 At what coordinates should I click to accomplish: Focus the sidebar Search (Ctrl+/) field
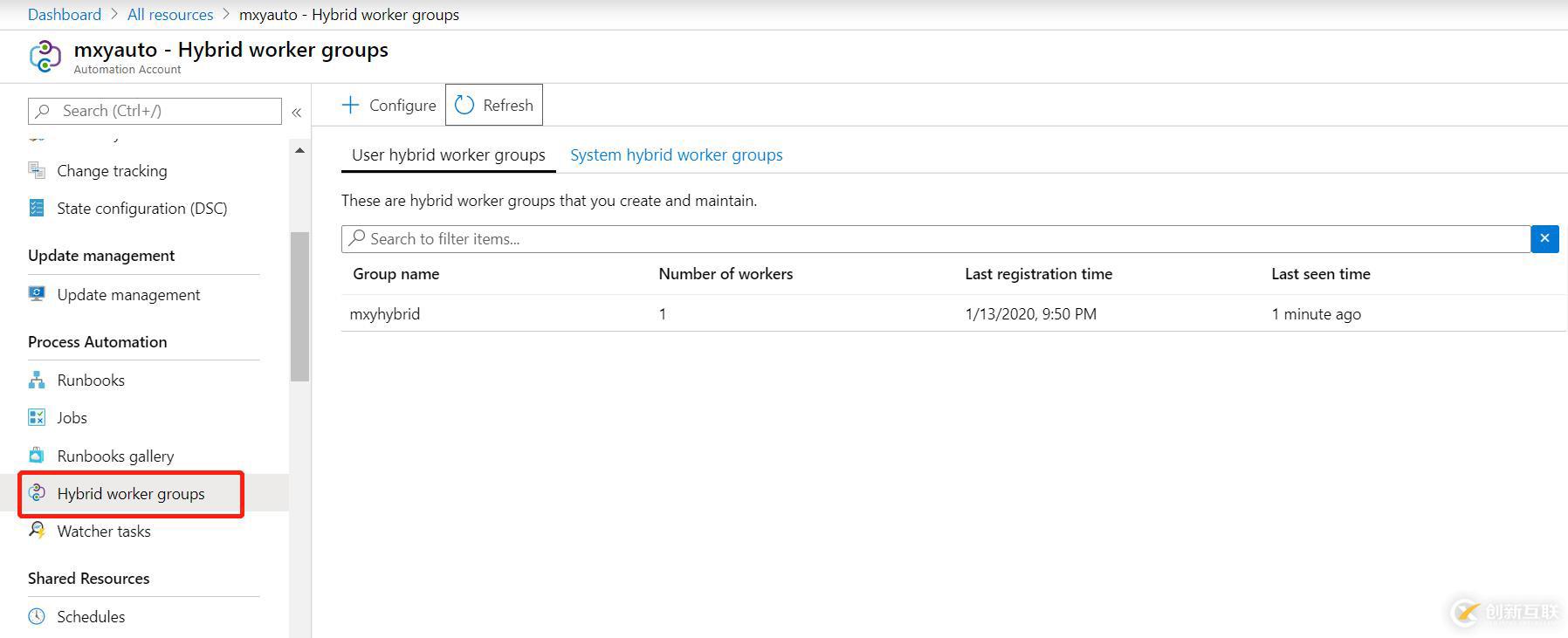point(155,111)
